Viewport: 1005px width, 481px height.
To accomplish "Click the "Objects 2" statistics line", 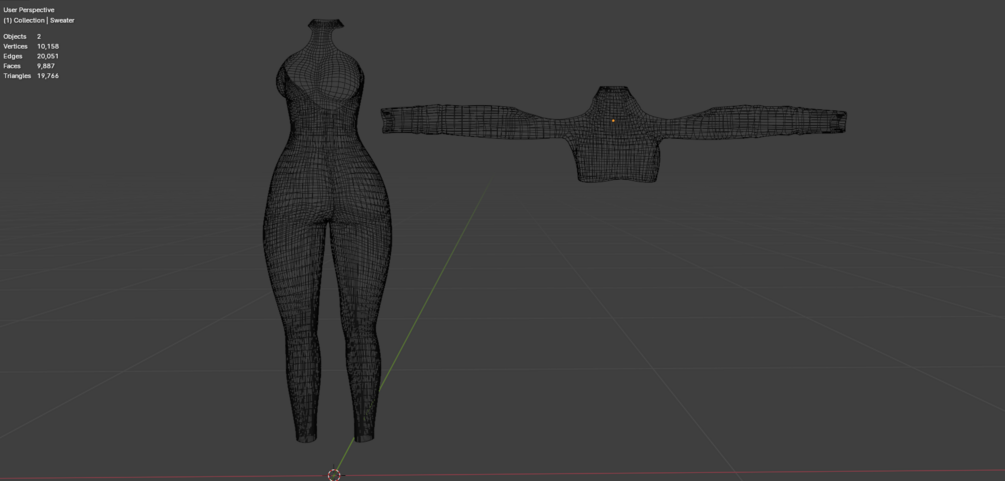I will tap(22, 37).
